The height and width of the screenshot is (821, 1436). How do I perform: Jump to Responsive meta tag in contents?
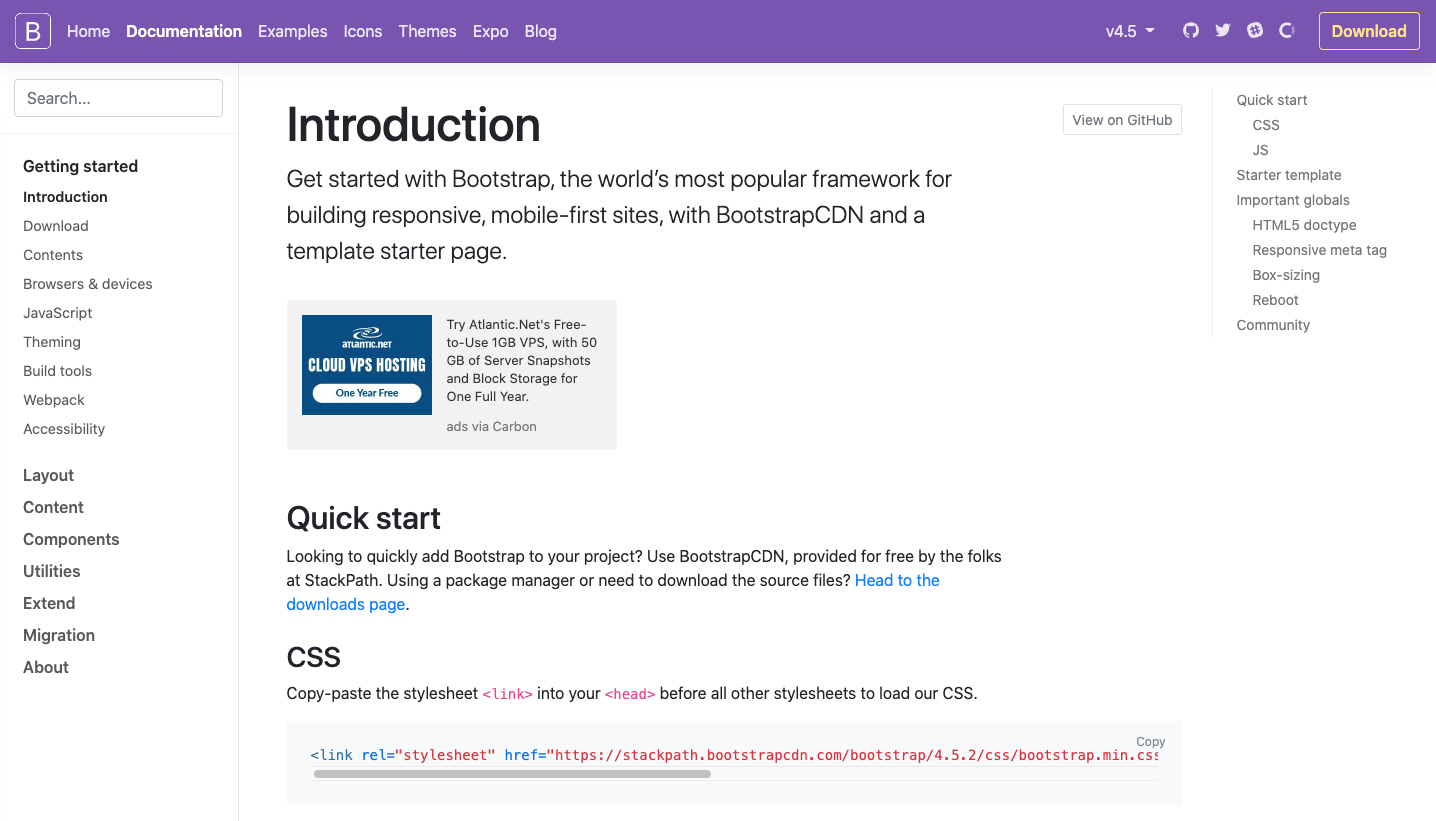1319,250
